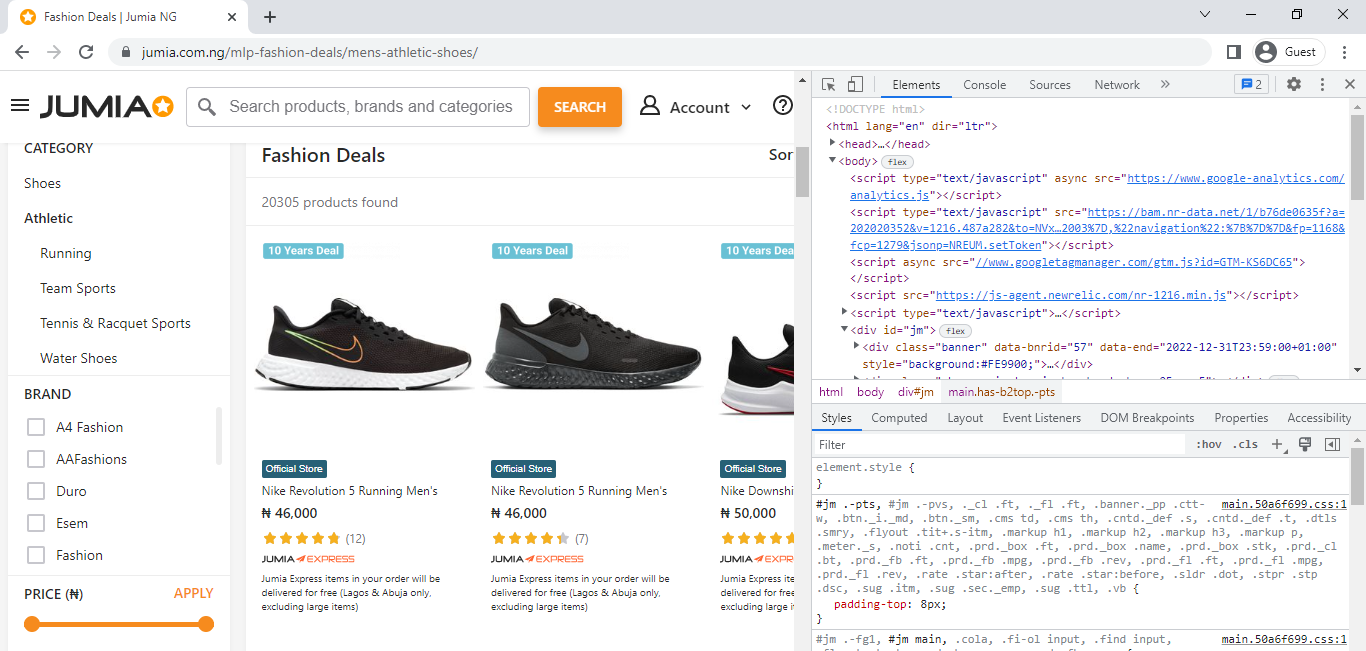Screen dimensions: 1366x651
Task: Click the Styles filter input field
Action: [x=1000, y=445]
